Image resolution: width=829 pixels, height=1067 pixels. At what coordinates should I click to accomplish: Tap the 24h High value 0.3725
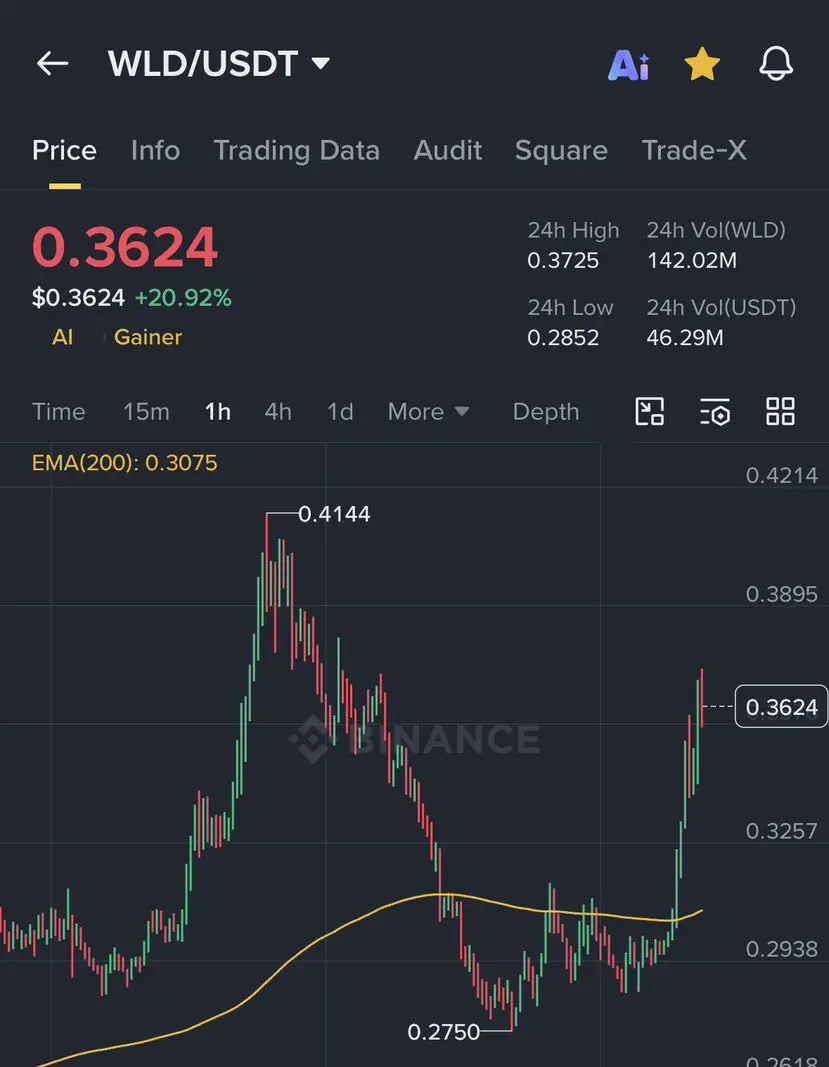pos(563,261)
